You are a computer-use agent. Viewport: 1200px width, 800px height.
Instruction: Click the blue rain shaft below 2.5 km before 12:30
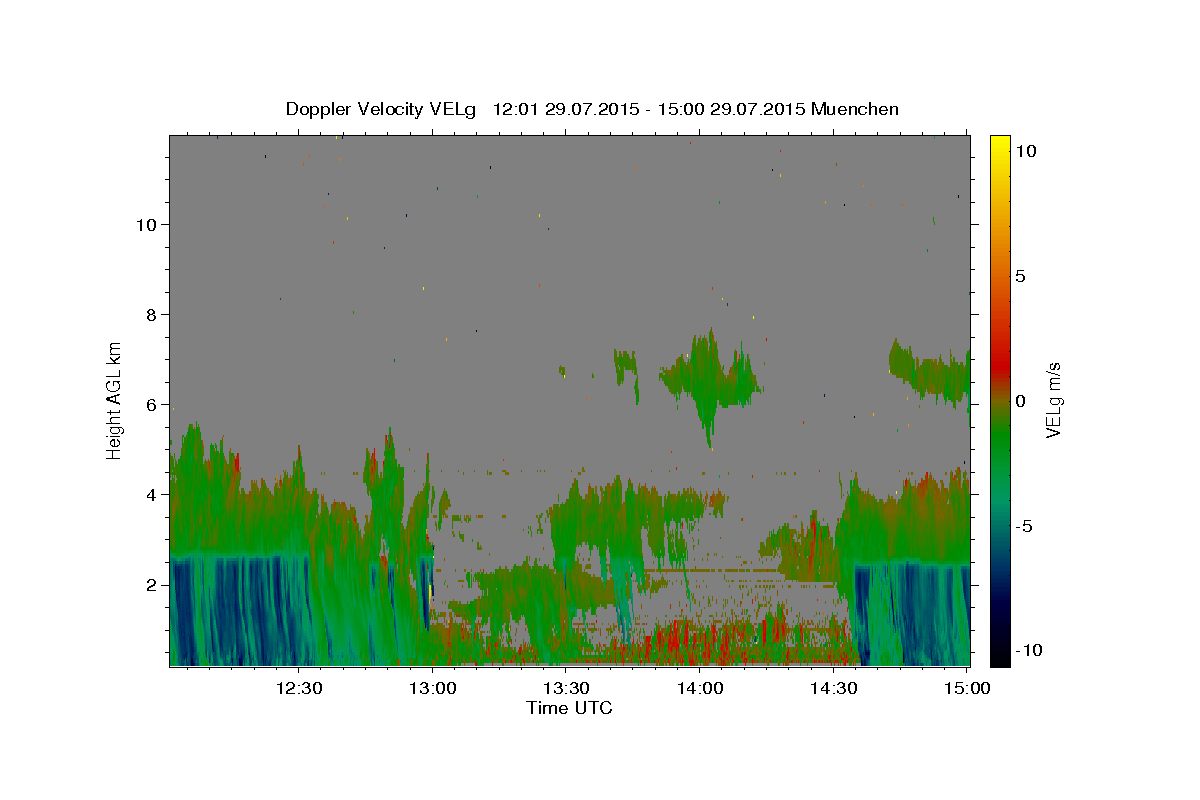(240, 610)
